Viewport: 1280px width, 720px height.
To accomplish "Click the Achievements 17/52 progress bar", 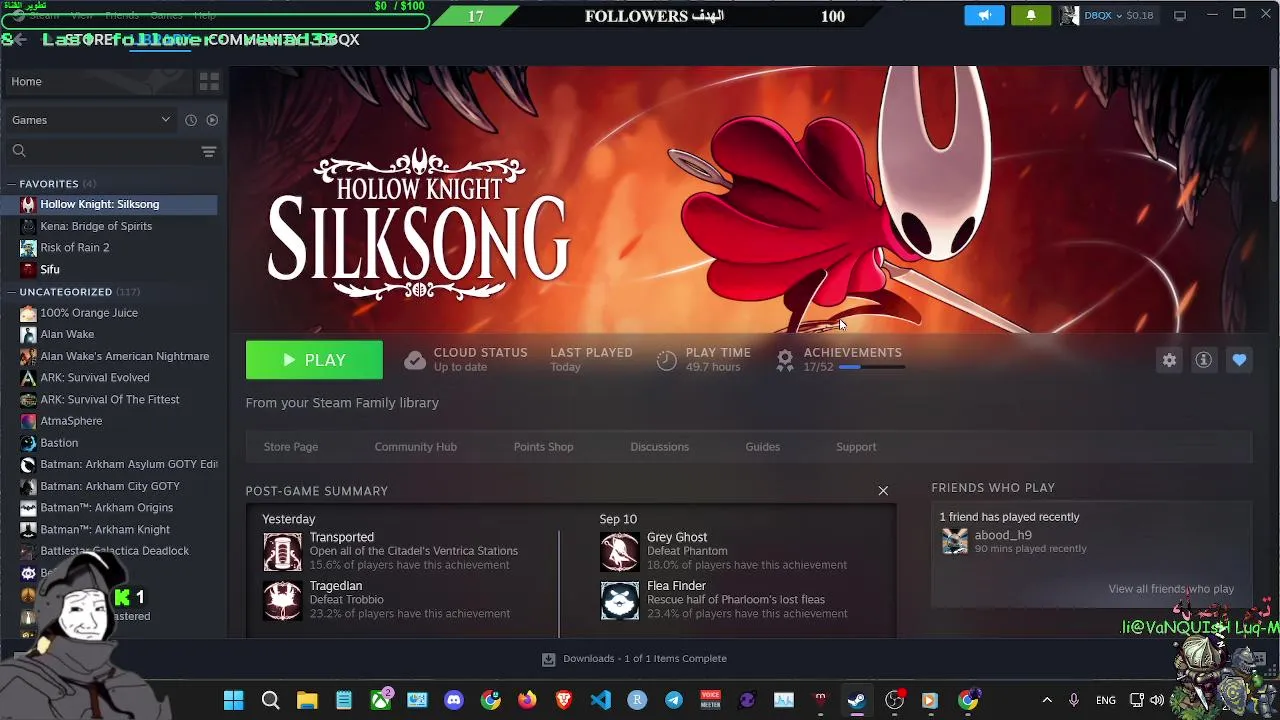I will [871, 368].
